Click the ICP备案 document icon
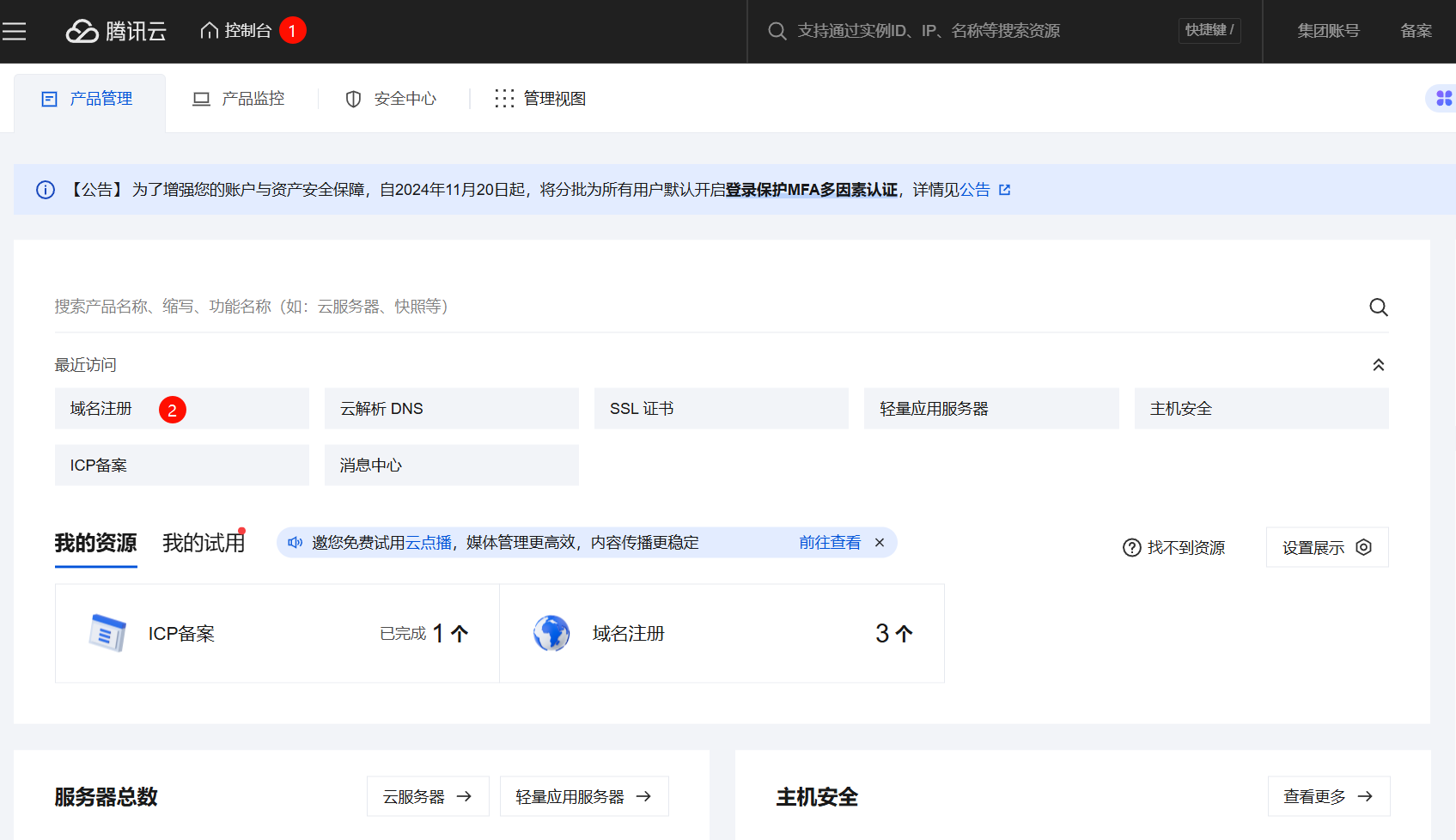Image resolution: width=1456 pixels, height=840 pixels. click(x=107, y=634)
